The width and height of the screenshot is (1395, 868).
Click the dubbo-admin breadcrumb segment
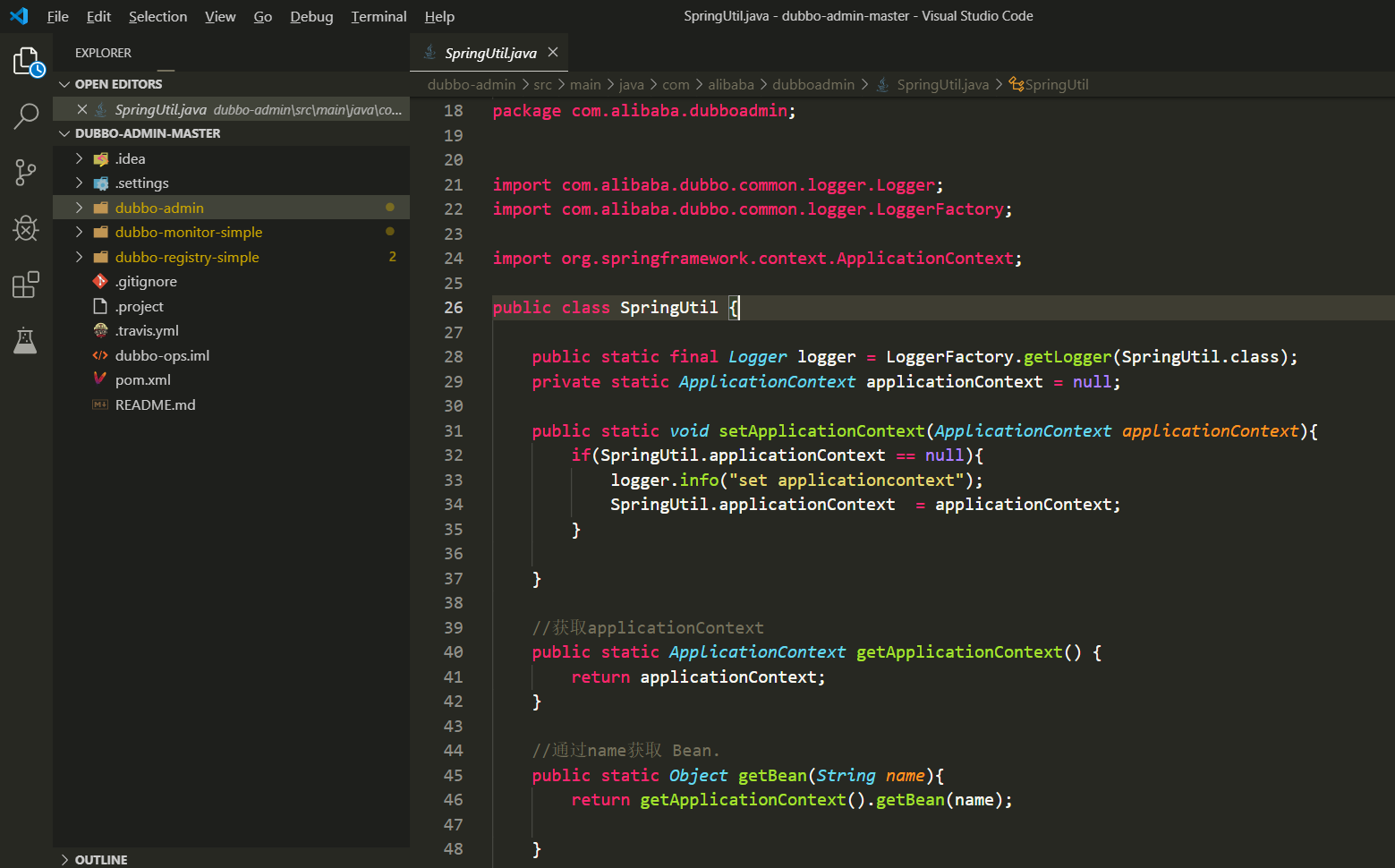coord(472,84)
